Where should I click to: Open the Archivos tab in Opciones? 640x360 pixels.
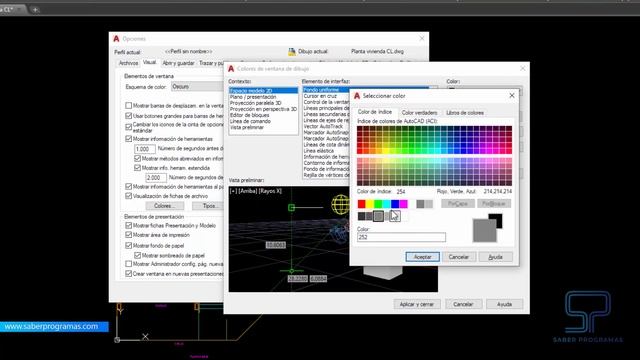coord(128,63)
